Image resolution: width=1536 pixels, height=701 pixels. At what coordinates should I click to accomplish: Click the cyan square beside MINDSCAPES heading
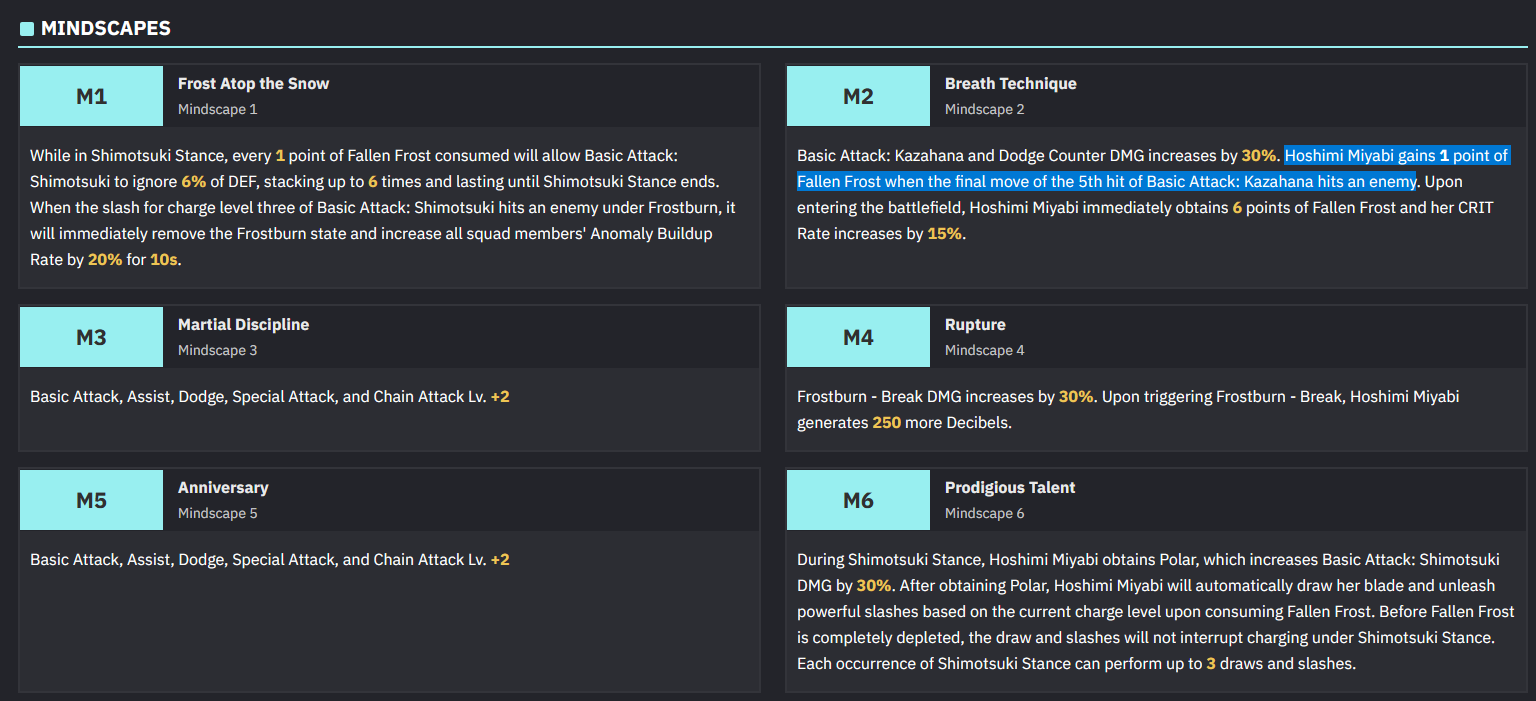pos(27,29)
